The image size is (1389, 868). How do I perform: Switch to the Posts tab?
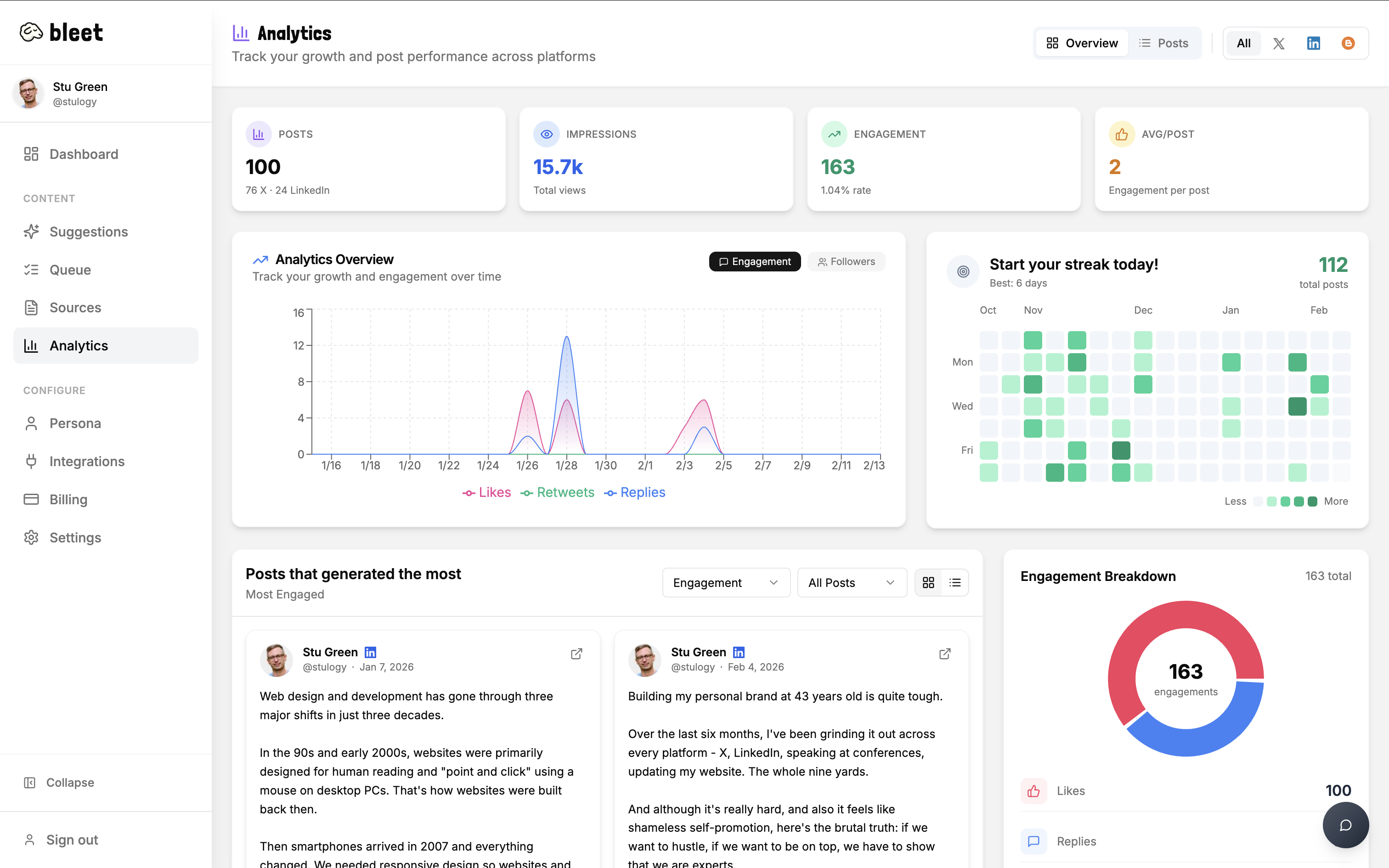click(1164, 42)
